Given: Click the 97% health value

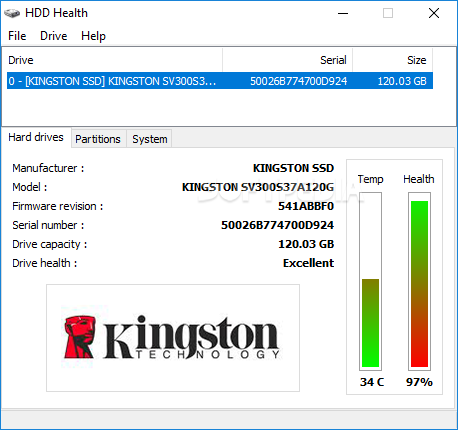Looking at the screenshot, I should coord(419,382).
